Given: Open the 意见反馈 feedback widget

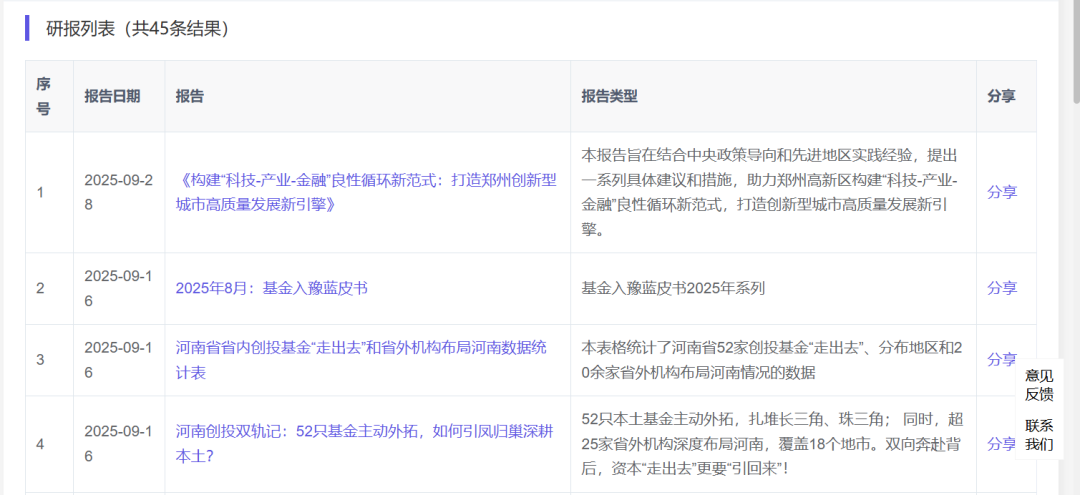Looking at the screenshot, I should pos(1039,385).
